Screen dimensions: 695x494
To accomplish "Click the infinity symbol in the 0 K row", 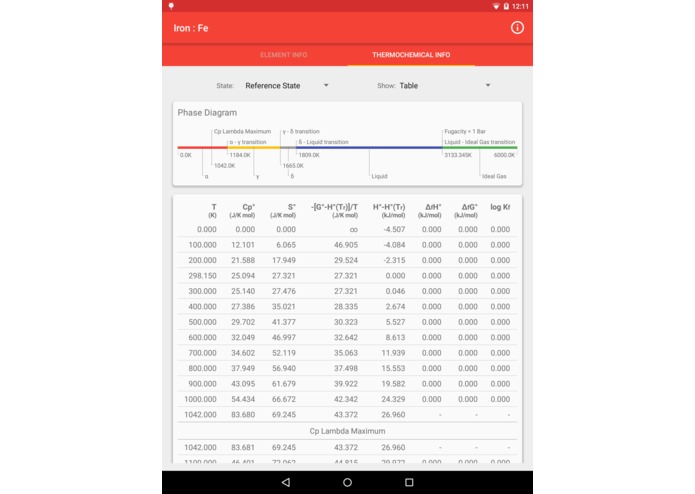I will 354,230.
